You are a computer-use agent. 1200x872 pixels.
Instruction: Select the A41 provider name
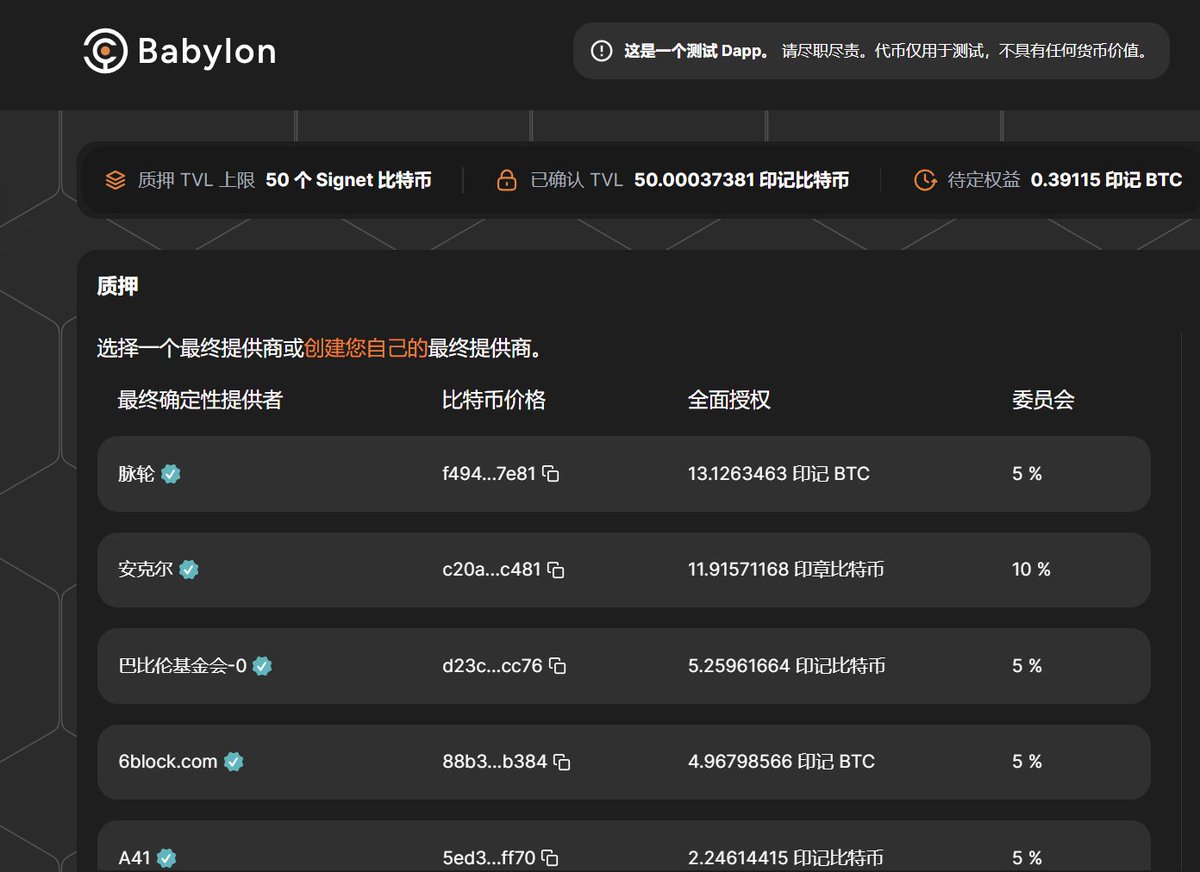(x=133, y=858)
